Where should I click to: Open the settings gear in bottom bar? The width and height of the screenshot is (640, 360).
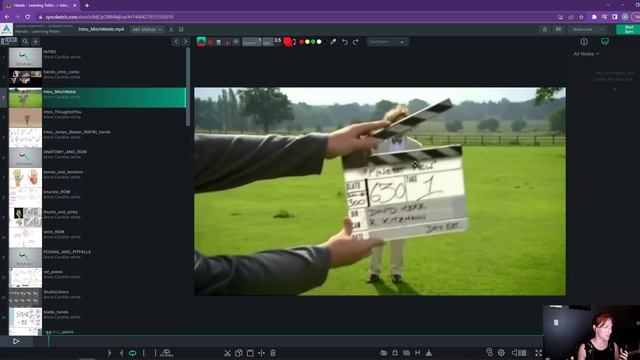point(501,353)
